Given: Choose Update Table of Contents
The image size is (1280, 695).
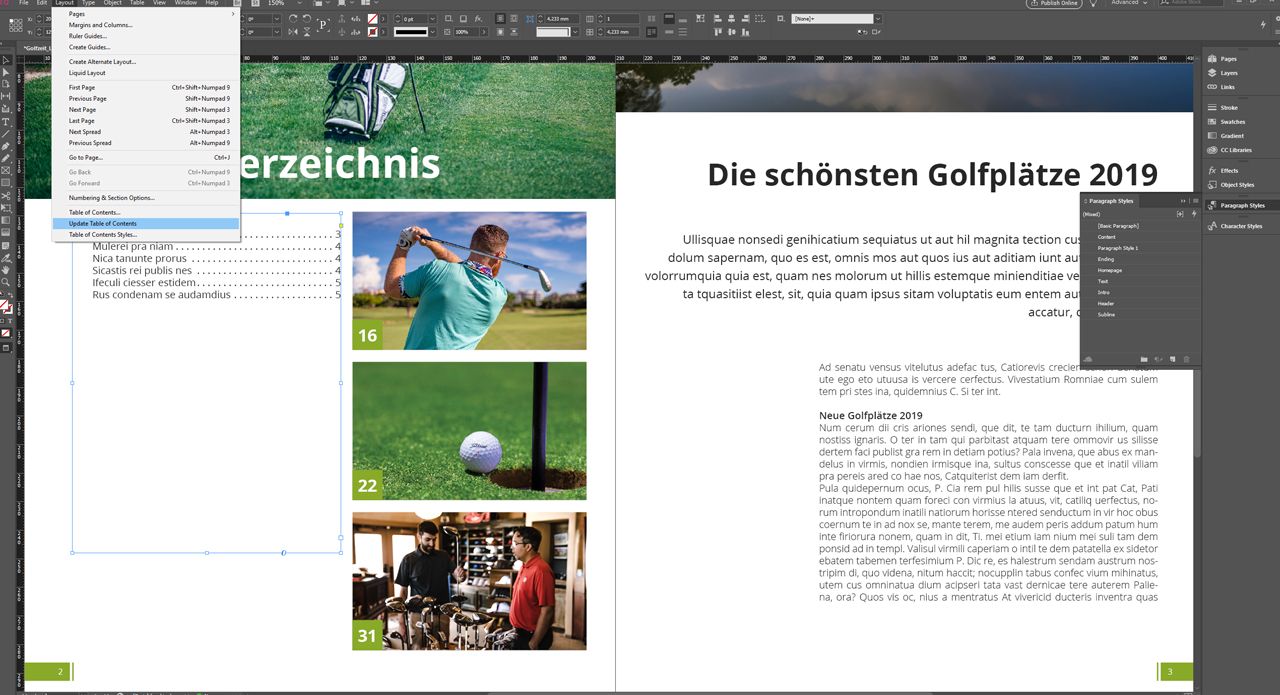Looking at the screenshot, I should click(146, 223).
